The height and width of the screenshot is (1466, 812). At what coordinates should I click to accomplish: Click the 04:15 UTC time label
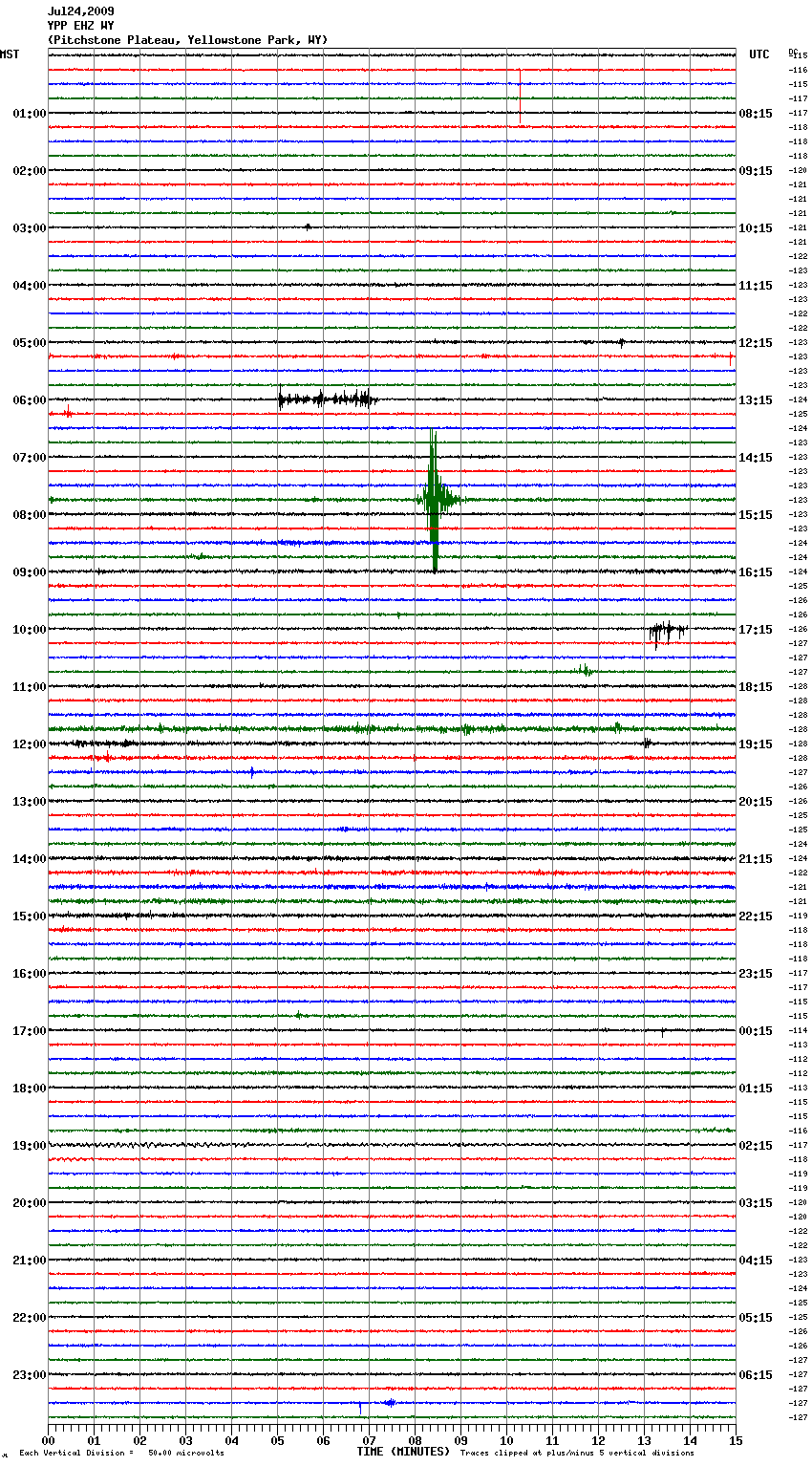[756, 1261]
